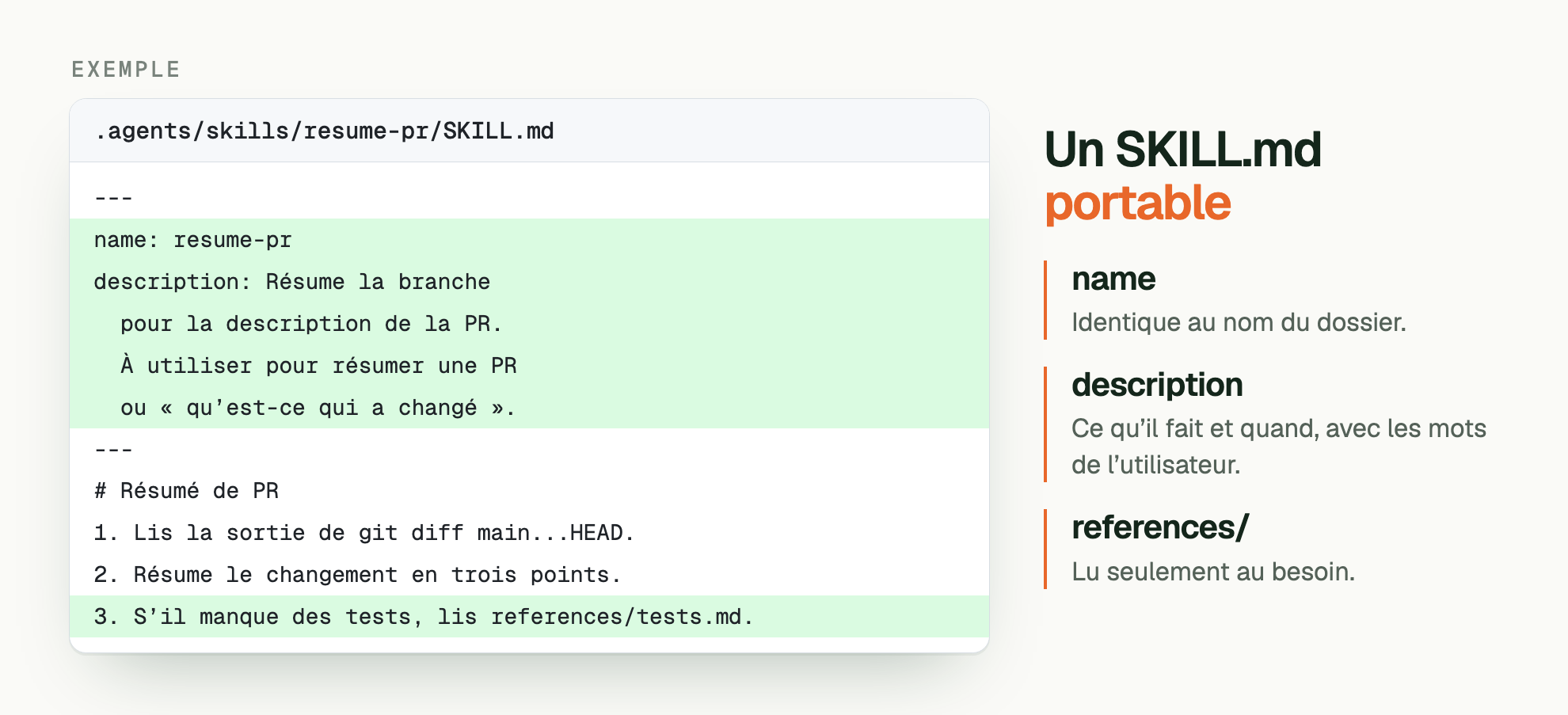Click the EXEMPLE label above the code card
This screenshot has height=715, width=1568.
pyautogui.click(x=126, y=70)
